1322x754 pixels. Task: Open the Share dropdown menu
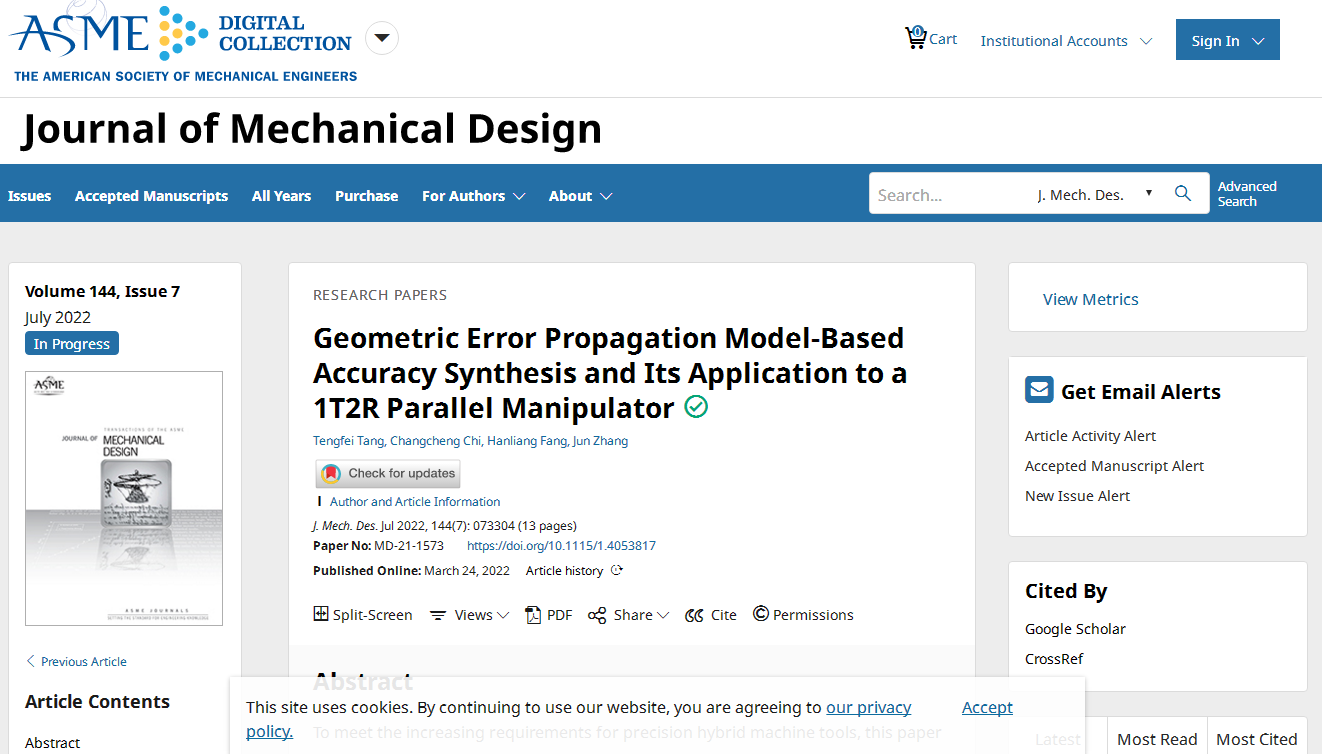point(629,615)
